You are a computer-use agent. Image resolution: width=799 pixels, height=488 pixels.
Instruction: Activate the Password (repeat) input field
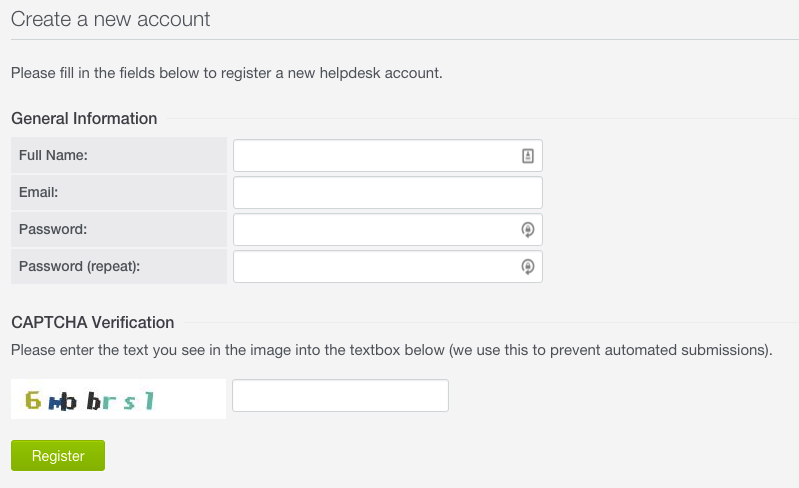388,266
